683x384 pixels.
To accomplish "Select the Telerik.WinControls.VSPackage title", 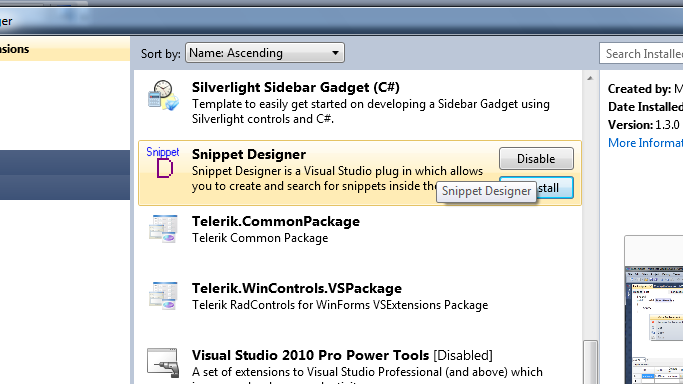I will coord(297,288).
